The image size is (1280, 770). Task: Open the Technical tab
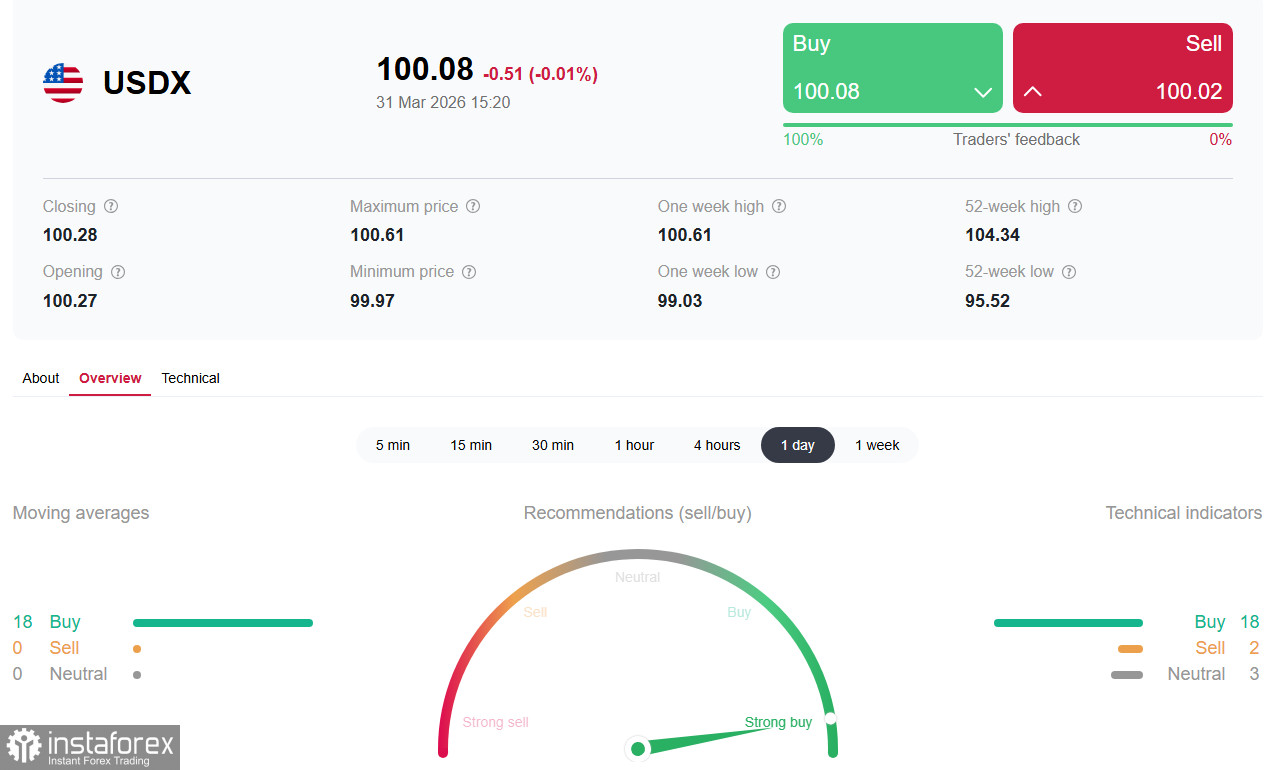coord(190,378)
